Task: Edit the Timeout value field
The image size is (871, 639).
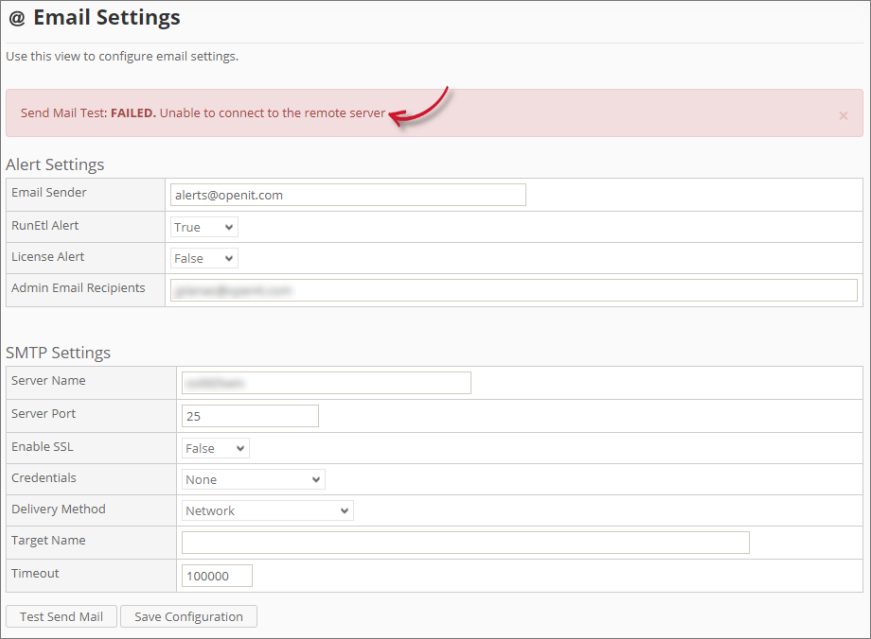Action: point(217,575)
